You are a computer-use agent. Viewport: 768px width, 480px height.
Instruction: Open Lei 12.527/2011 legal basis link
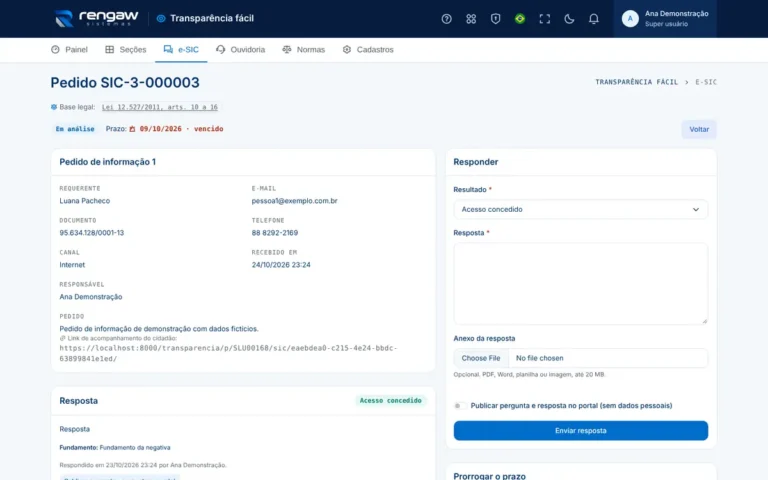click(x=160, y=107)
